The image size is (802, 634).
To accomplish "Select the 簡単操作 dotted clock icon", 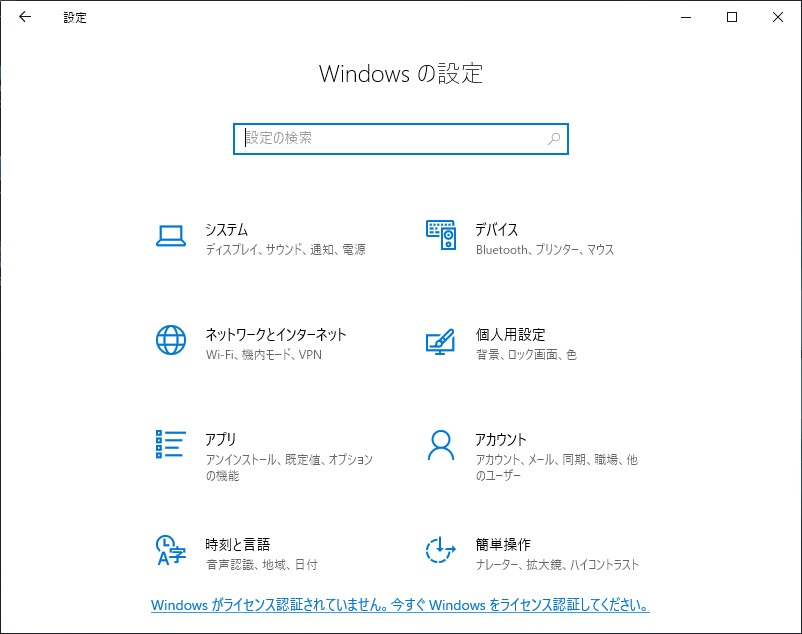I will point(440,550).
